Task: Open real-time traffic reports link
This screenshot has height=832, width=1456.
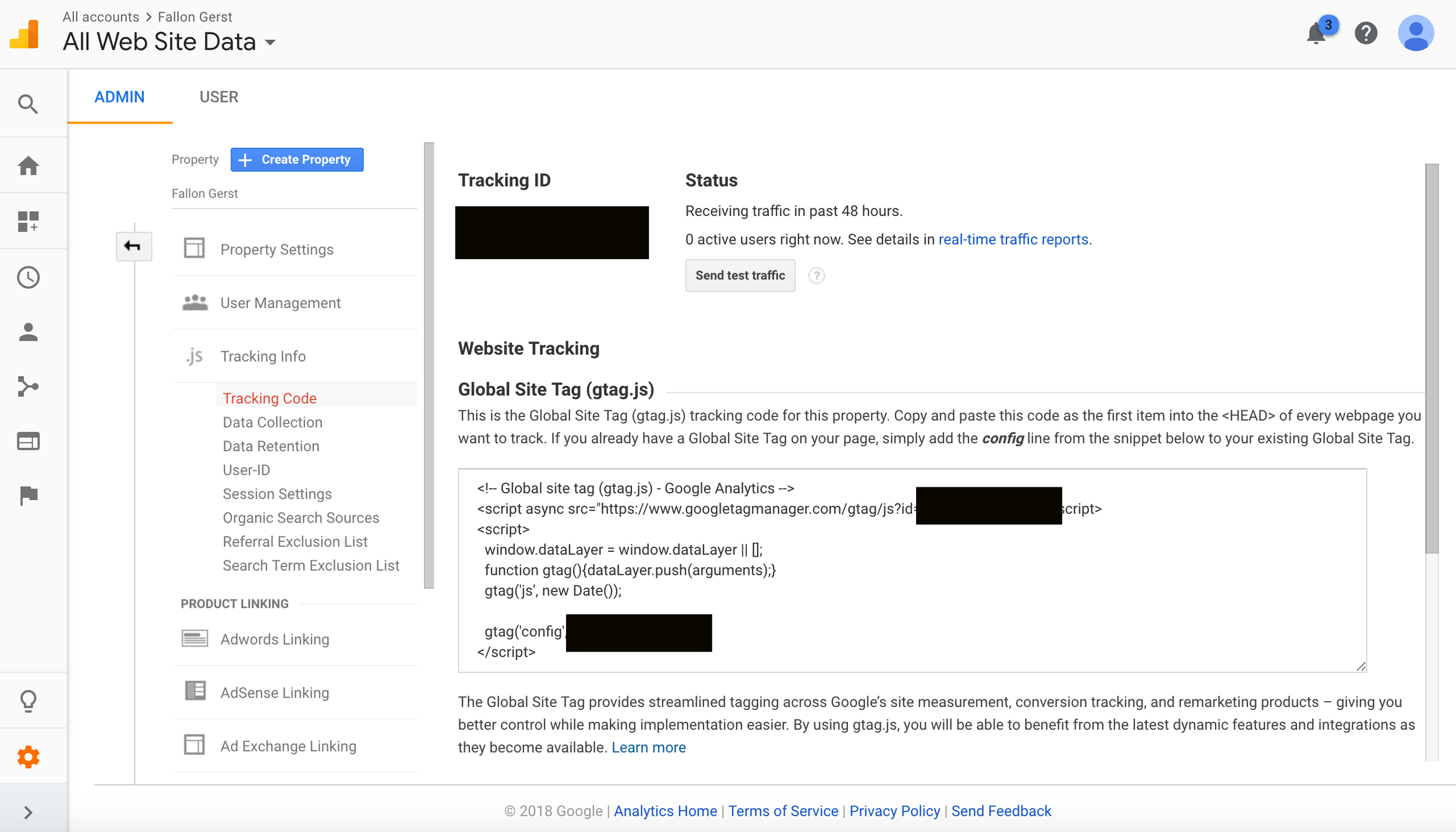Action: click(1013, 239)
